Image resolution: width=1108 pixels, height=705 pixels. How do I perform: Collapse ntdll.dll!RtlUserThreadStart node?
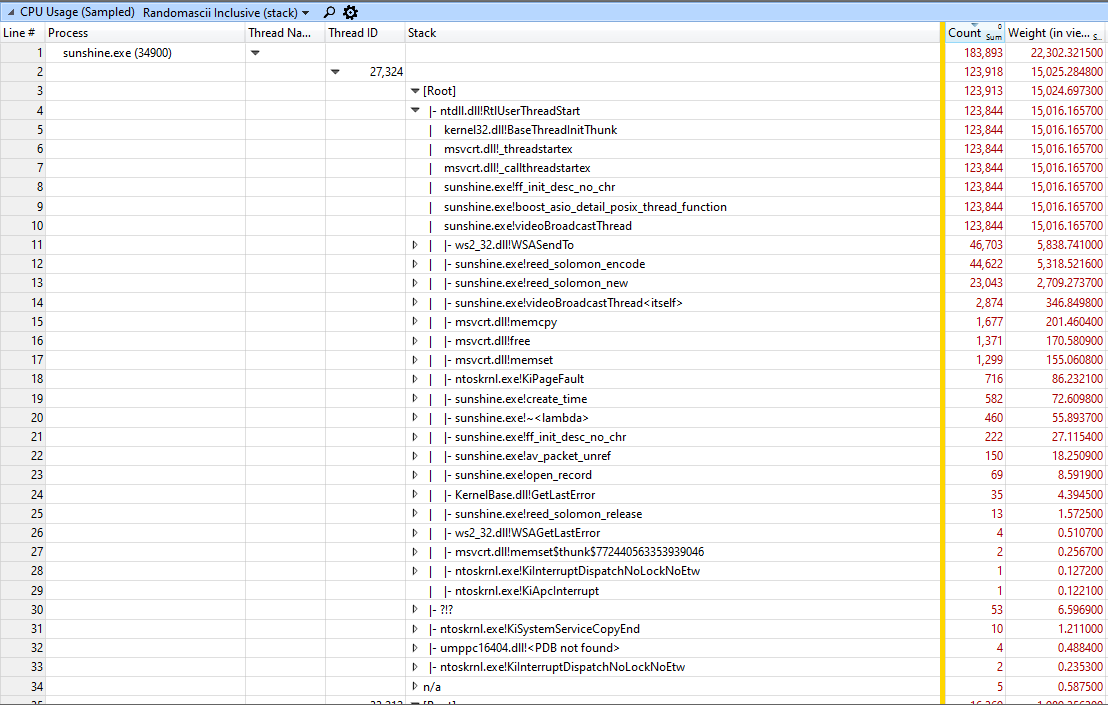coord(415,110)
